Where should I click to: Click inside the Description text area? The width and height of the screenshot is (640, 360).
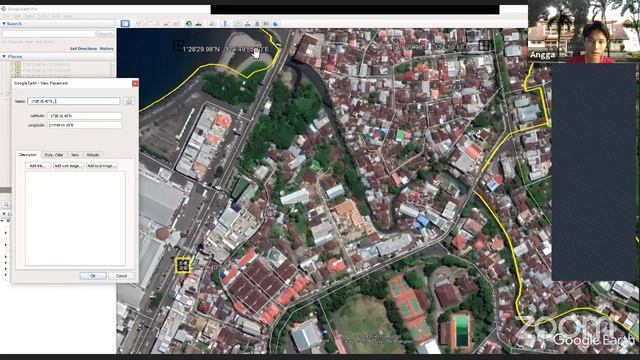tap(75, 218)
